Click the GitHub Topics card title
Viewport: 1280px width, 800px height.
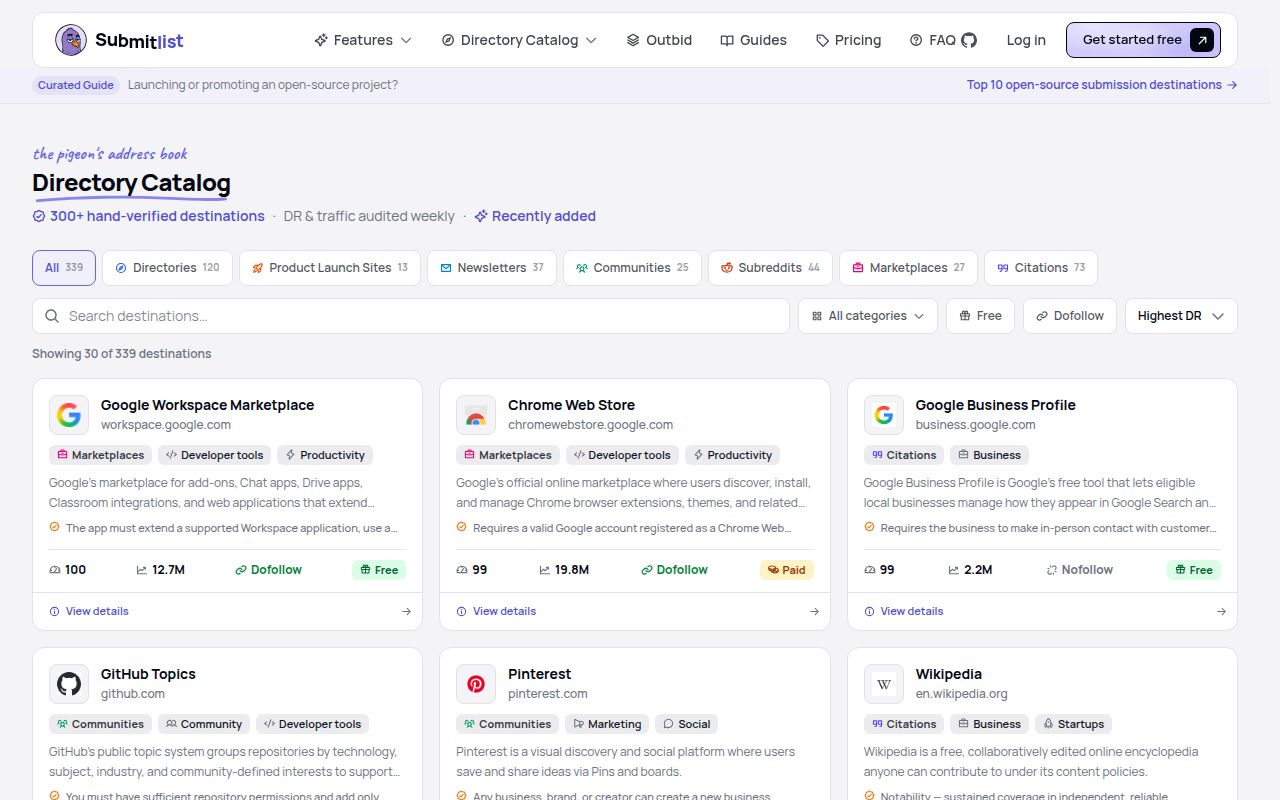point(148,674)
